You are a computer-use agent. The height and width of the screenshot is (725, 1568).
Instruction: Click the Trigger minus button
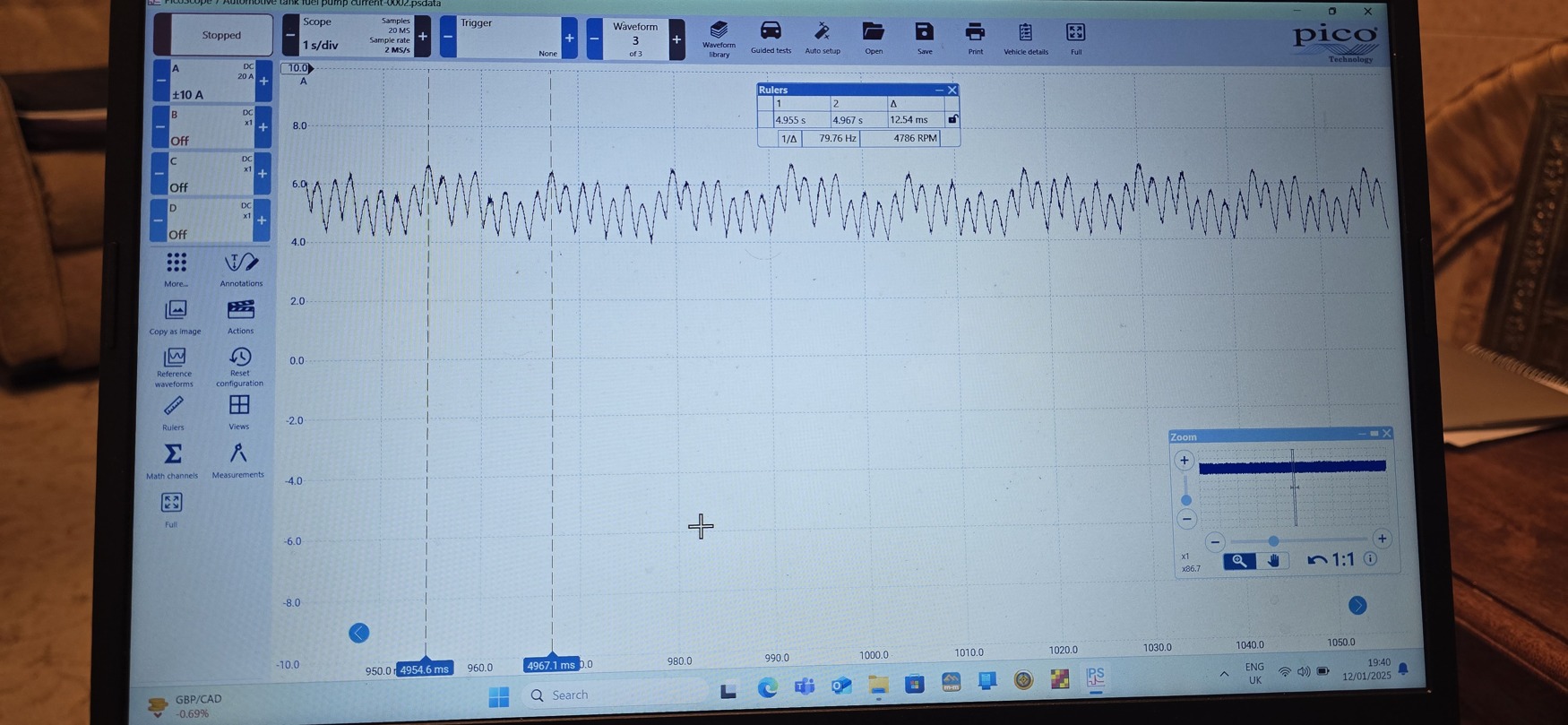447,37
